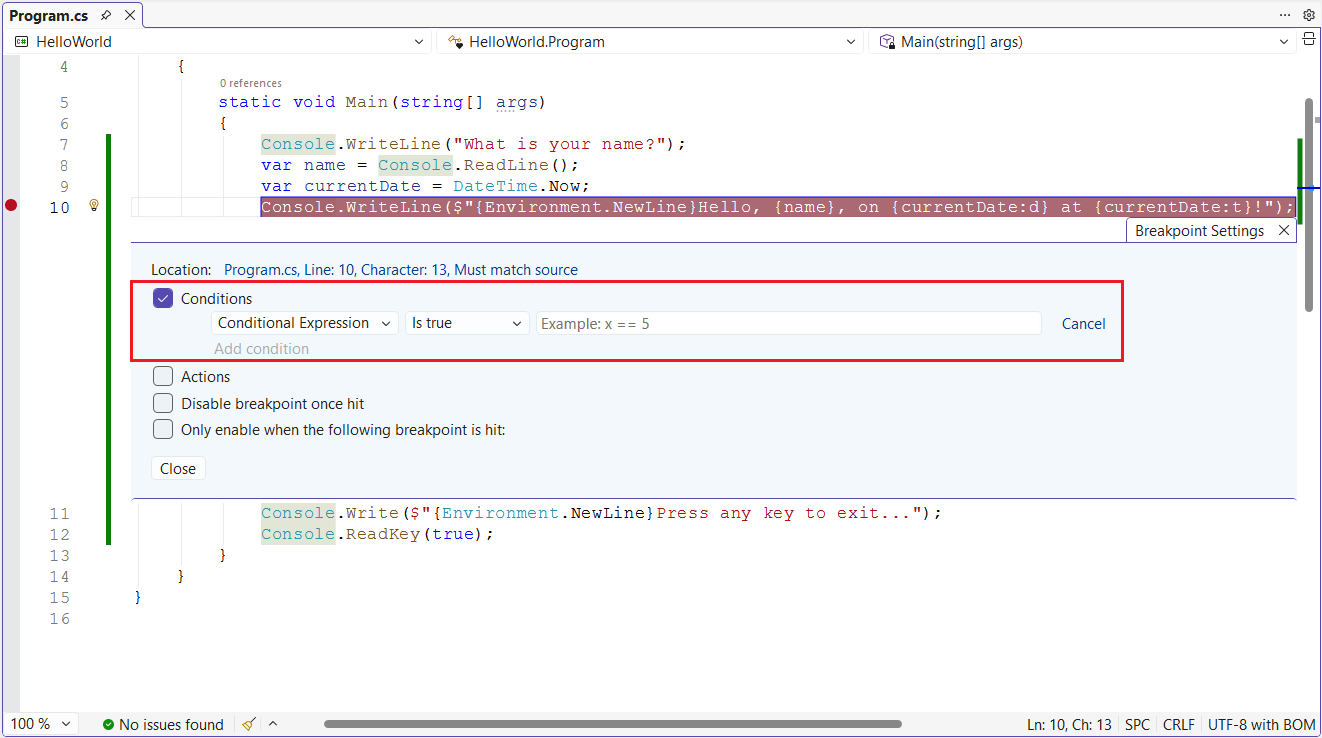Click the 'No issues found' status icon

[x=110, y=724]
